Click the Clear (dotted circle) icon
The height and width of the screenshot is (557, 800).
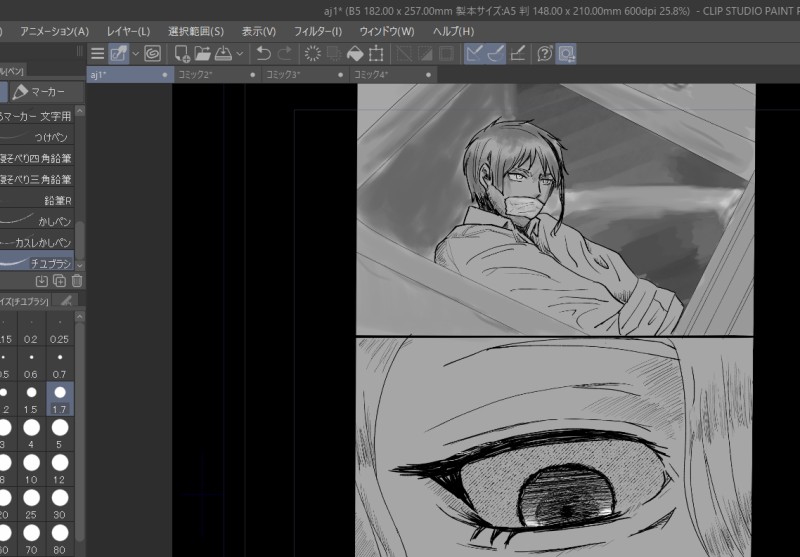(x=313, y=54)
